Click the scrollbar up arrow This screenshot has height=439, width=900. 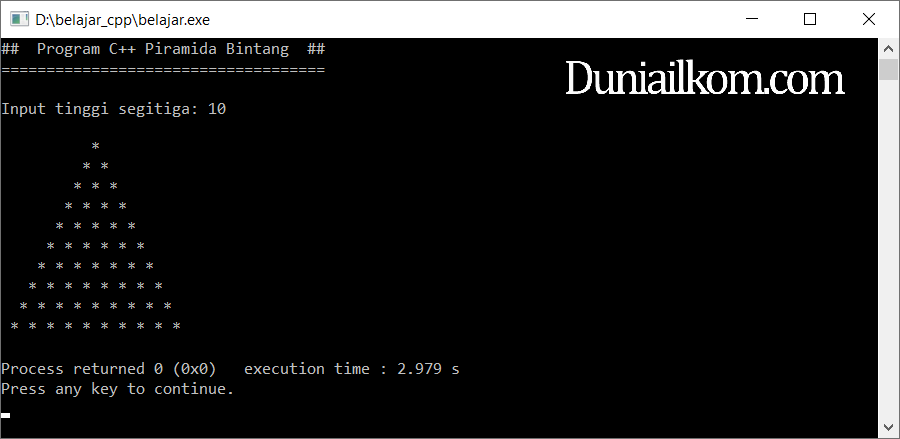coord(889,49)
